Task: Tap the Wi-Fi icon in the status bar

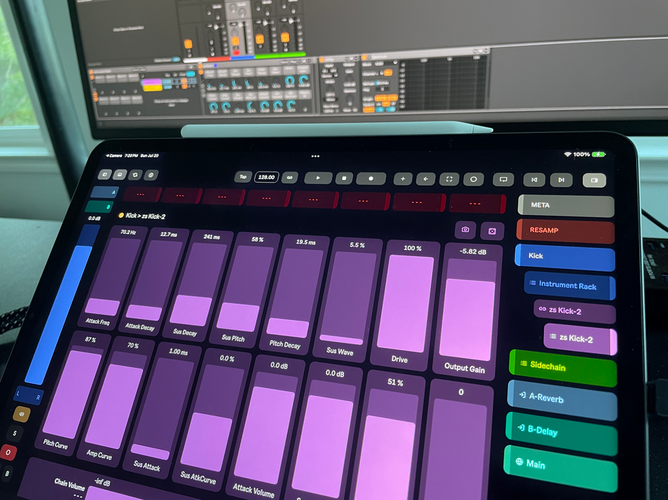Action: coord(567,154)
